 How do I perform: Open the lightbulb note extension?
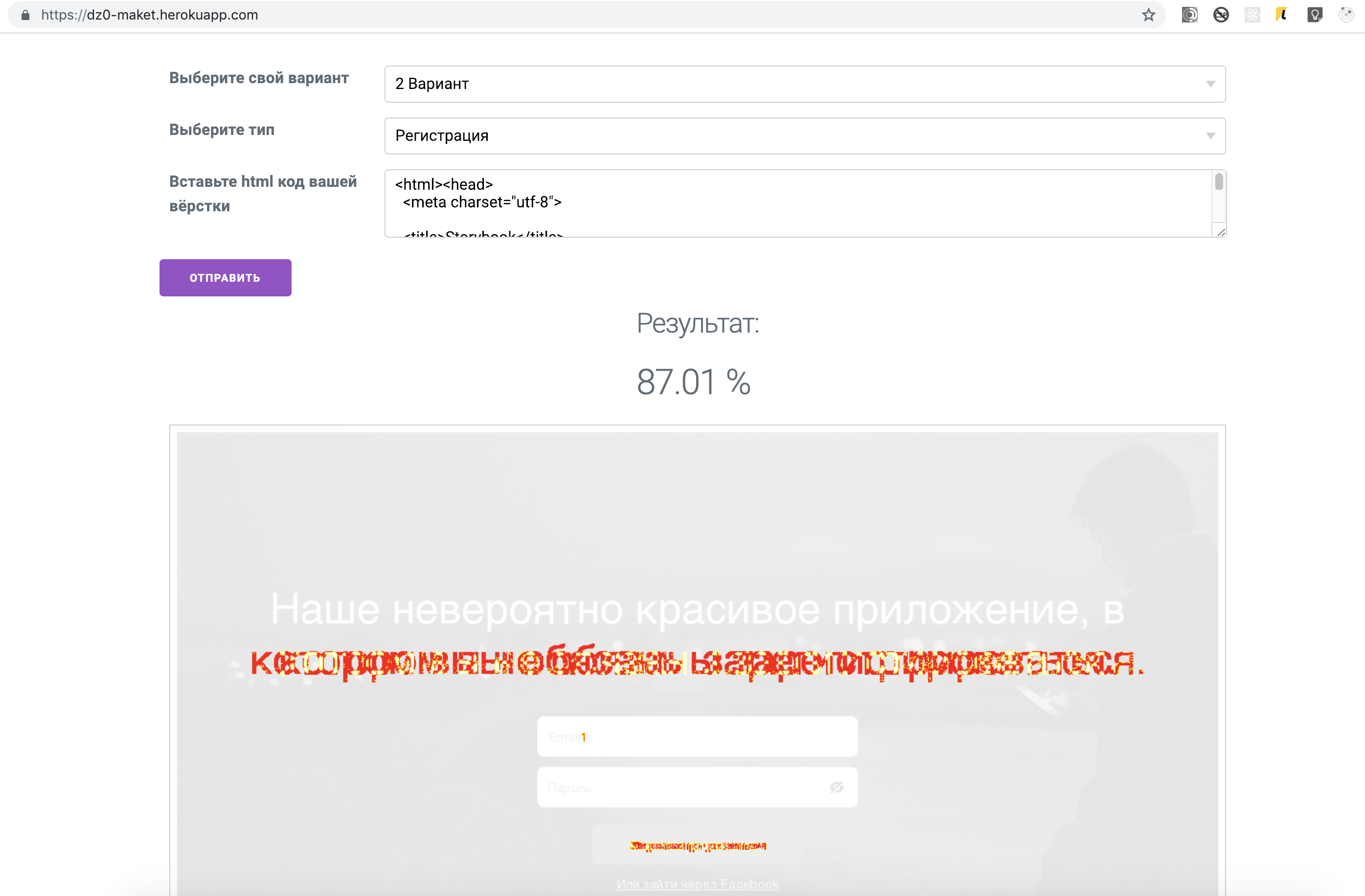(1315, 15)
